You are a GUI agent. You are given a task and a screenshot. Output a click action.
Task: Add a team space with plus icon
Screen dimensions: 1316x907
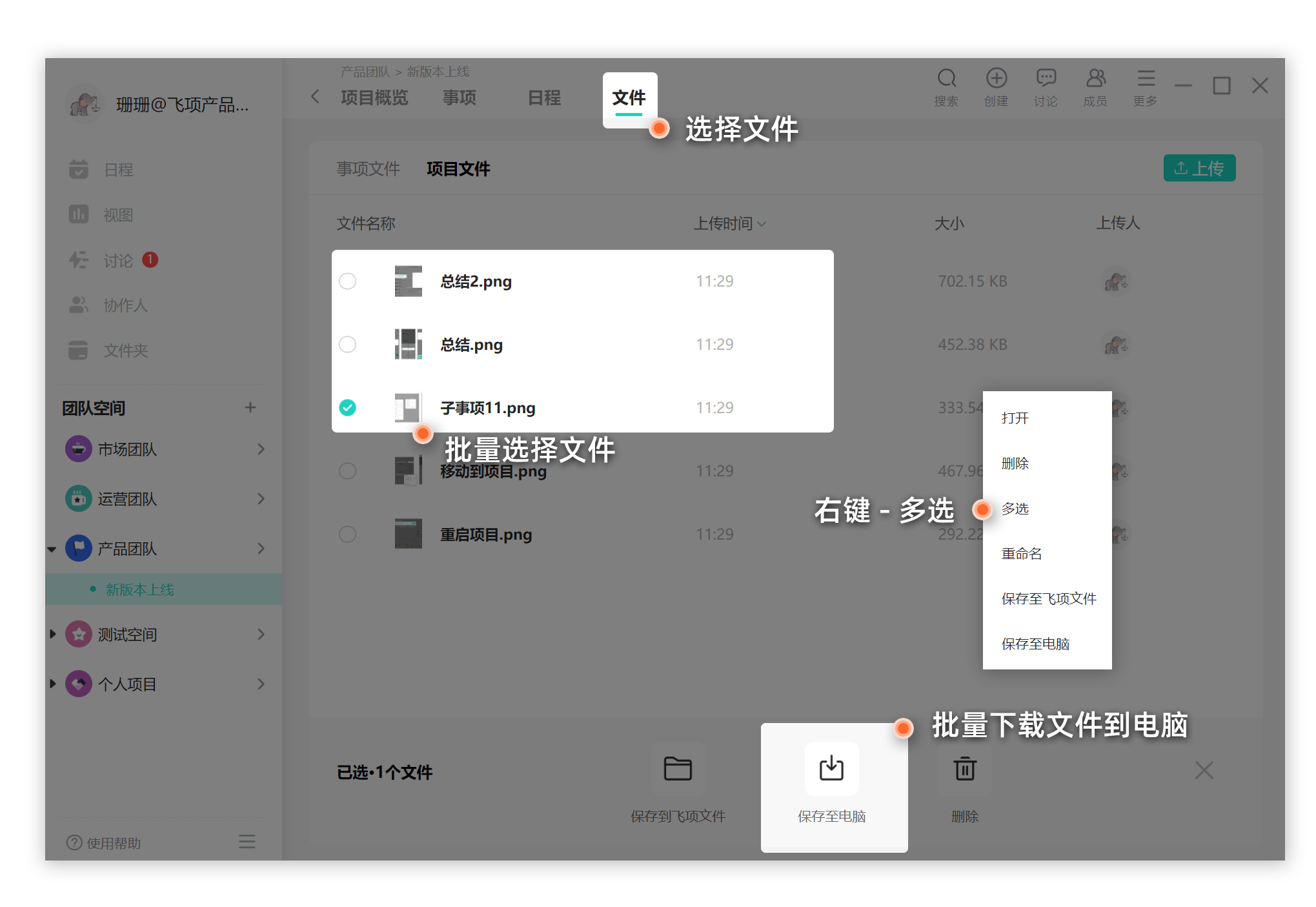point(250,407)
